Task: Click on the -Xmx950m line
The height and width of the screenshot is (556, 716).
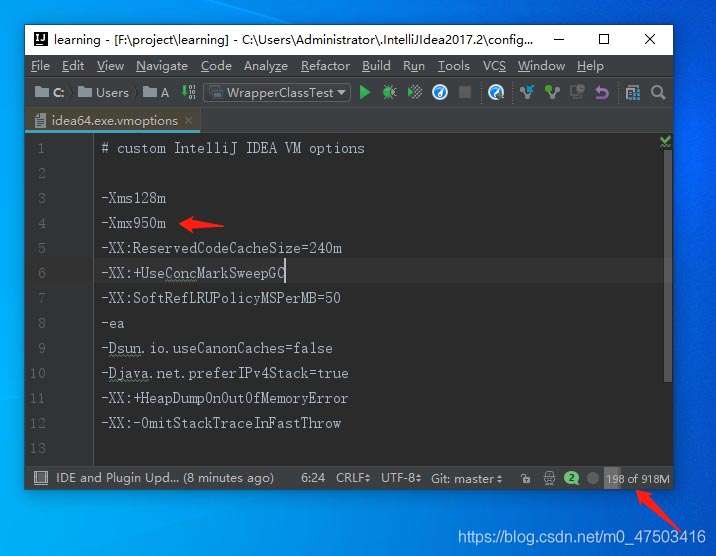Action: (x=133, y=223)
